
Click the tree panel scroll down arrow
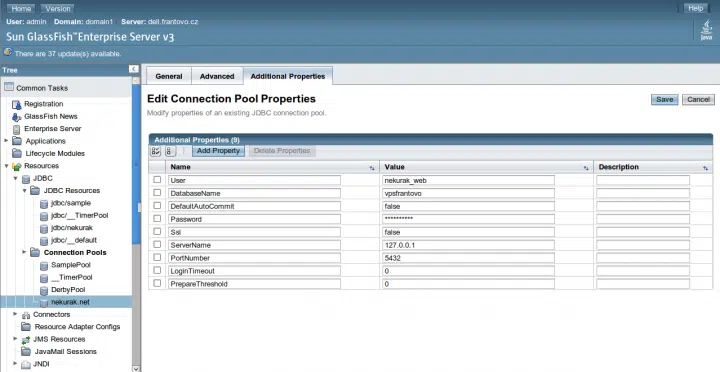pyautogui.click(x=136, y=368)
